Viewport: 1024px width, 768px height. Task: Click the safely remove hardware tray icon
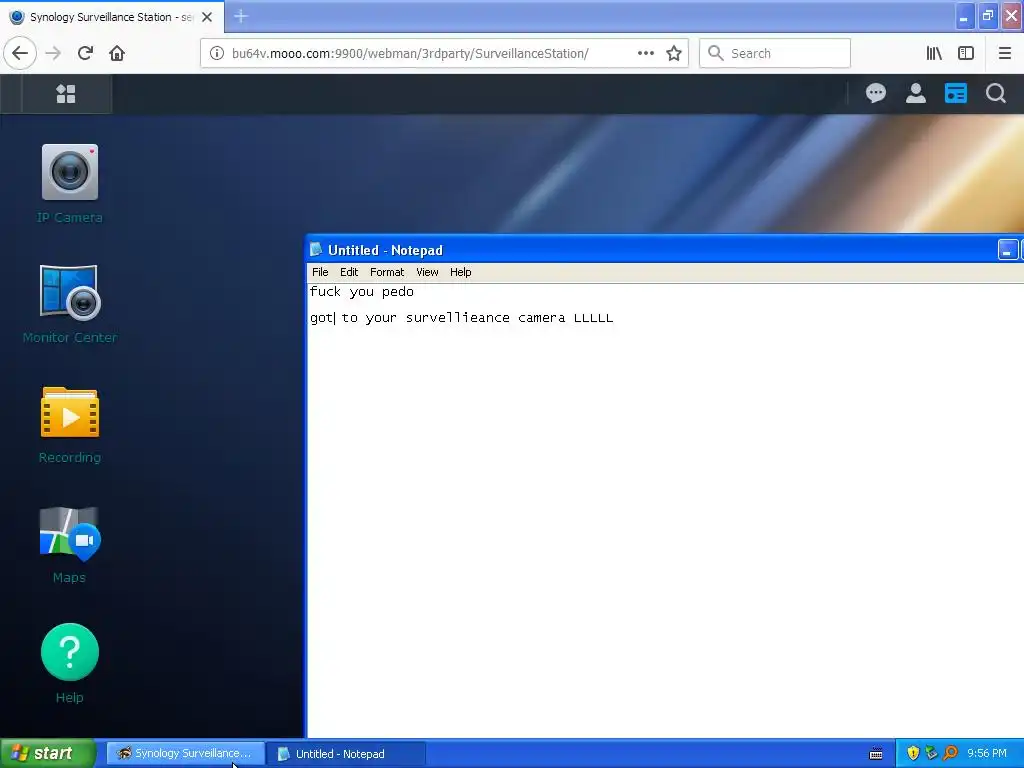[x=931, y=753]
